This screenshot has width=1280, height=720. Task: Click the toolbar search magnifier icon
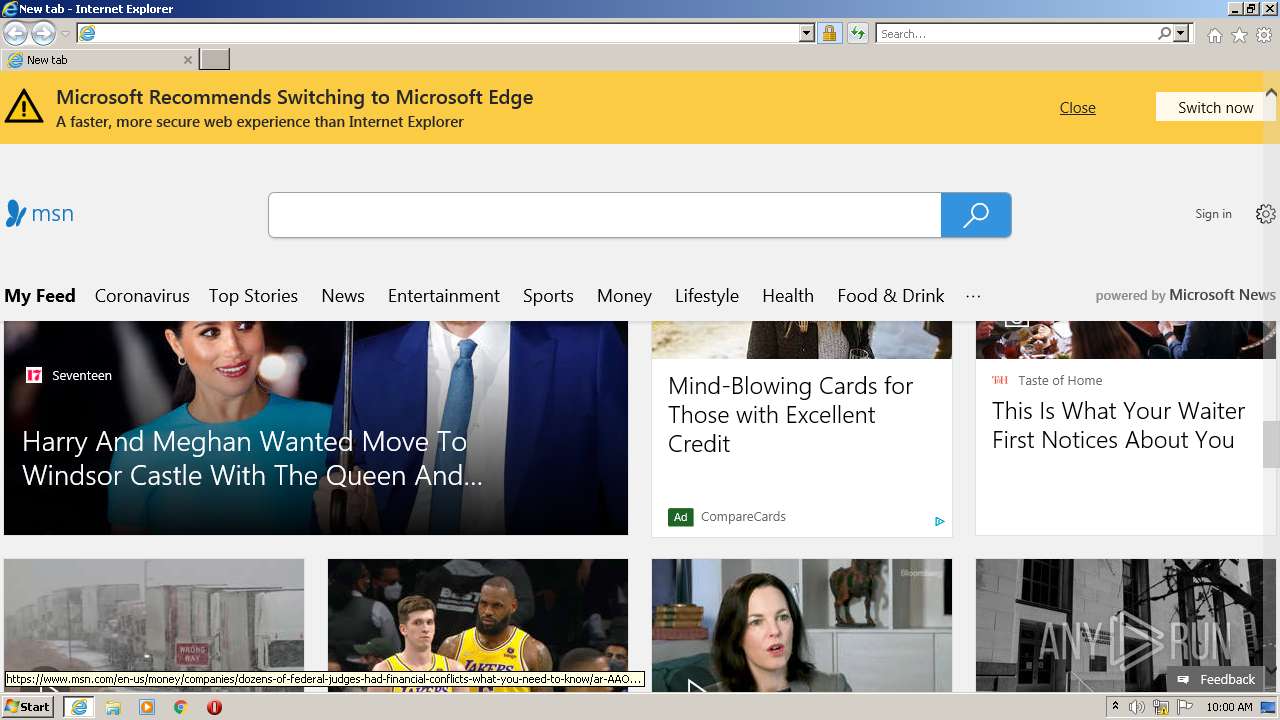point(1165,33)
